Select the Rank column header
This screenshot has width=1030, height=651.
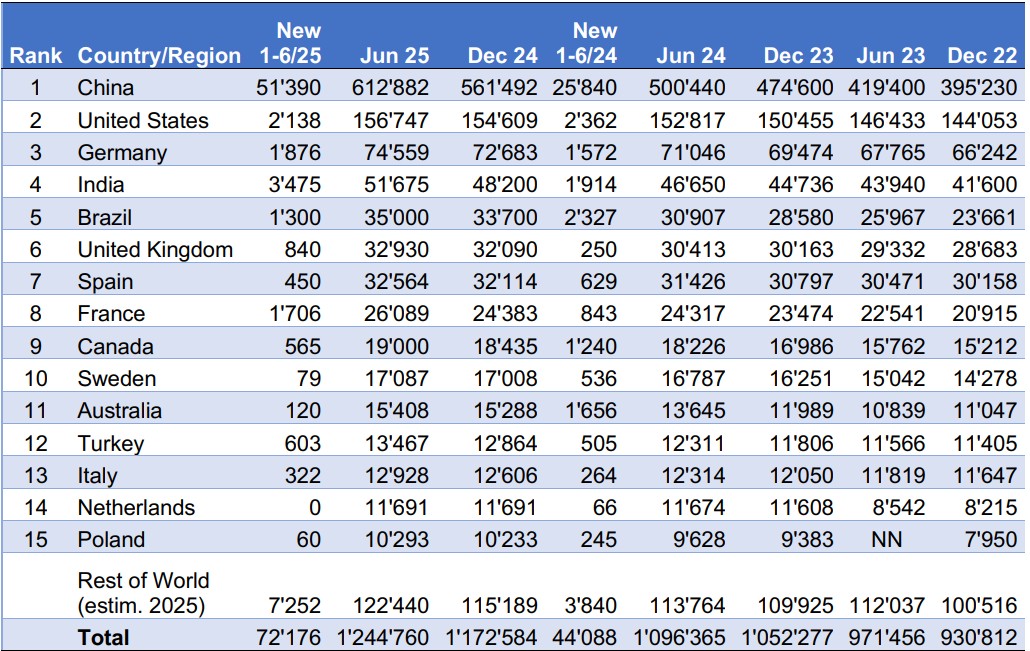[36, 55]
